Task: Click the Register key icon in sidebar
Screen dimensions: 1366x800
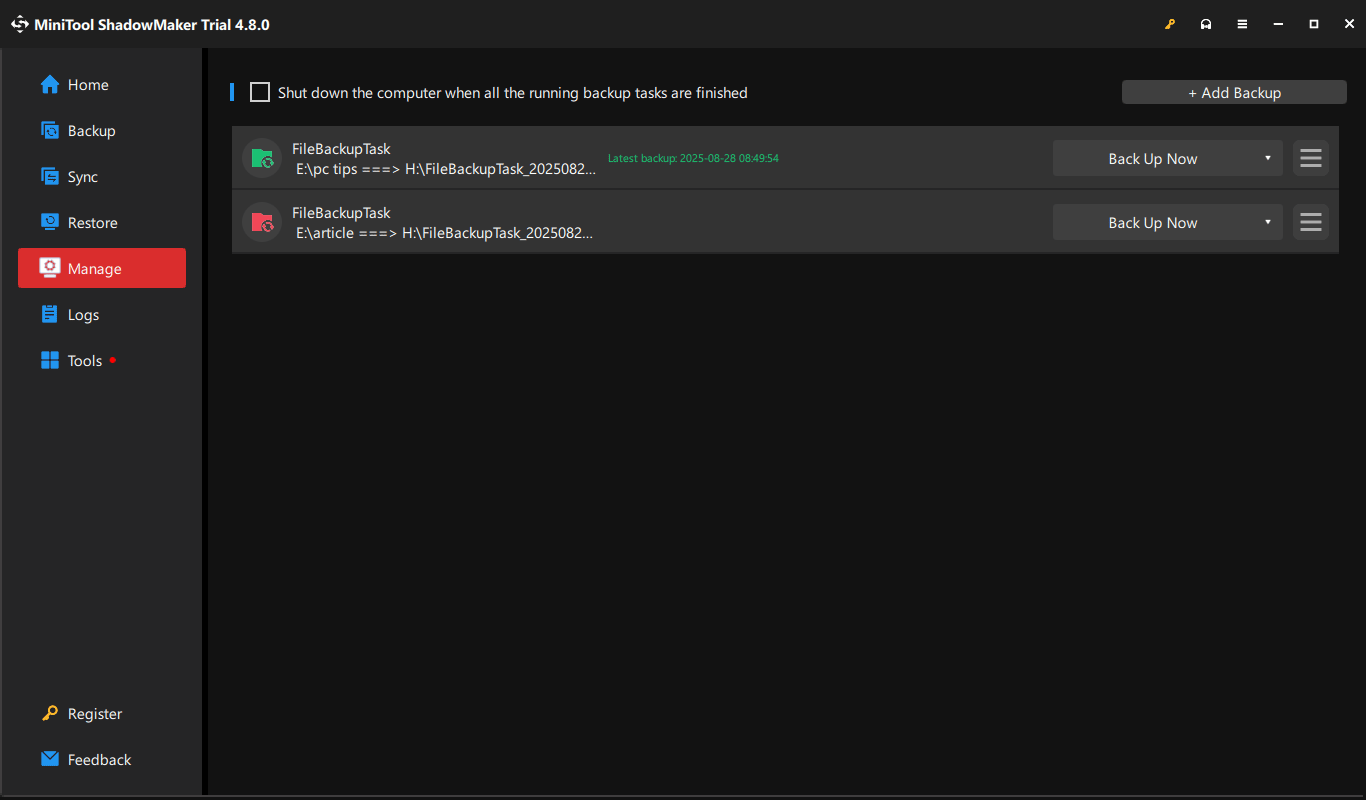Action: [50, 714]
